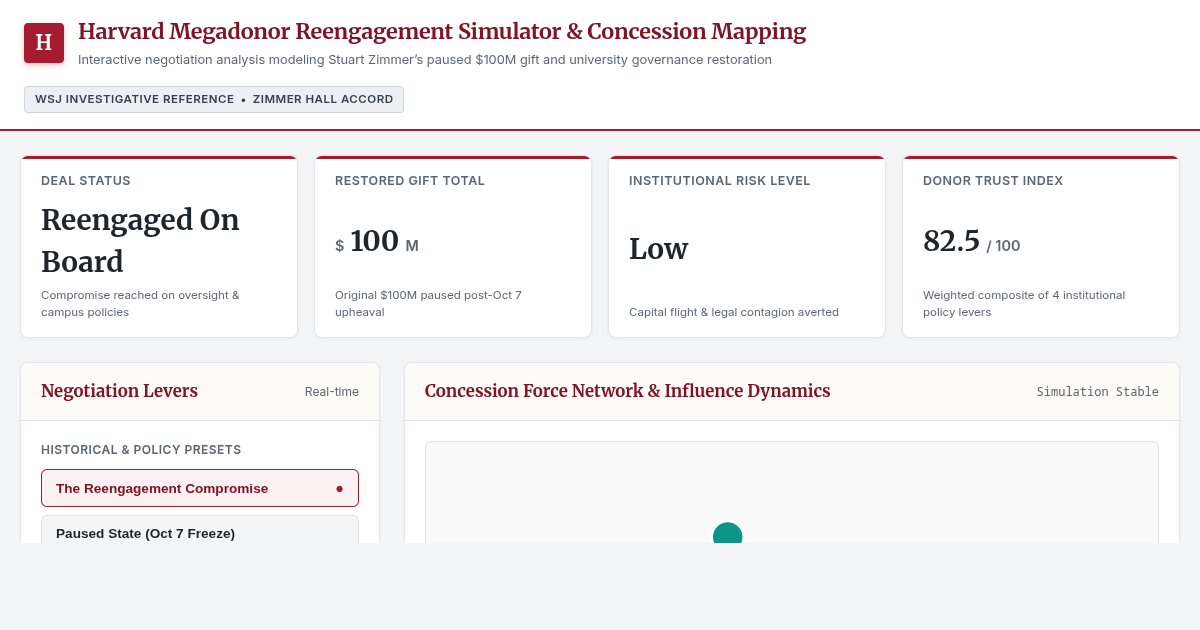The height and width of the screenshot is (630, 1200).
Task: Select Paused State (Oct 7 Freeze) preset
Action: [x=200, y=530]
